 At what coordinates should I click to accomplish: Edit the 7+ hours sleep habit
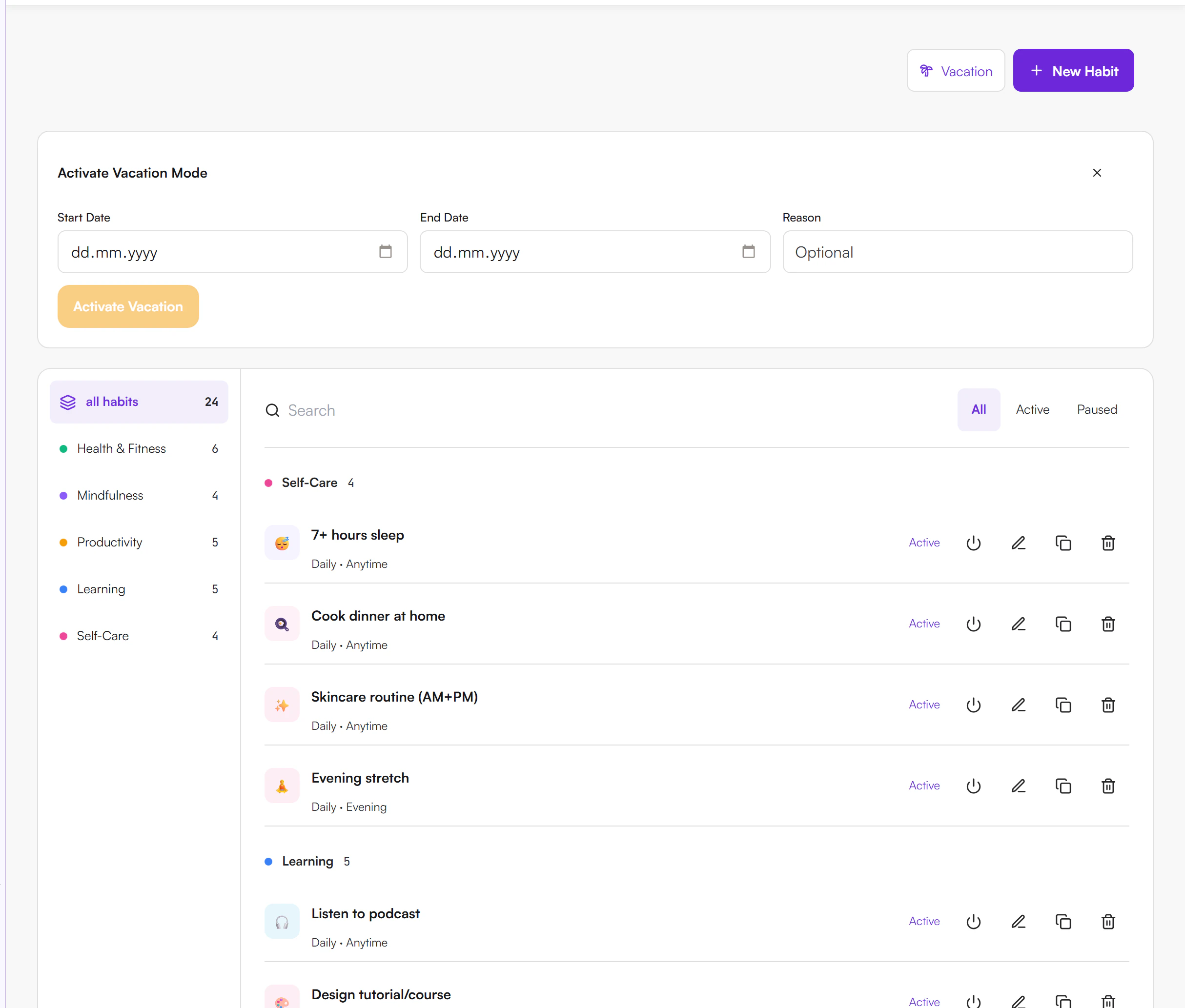coord(1019,543)
